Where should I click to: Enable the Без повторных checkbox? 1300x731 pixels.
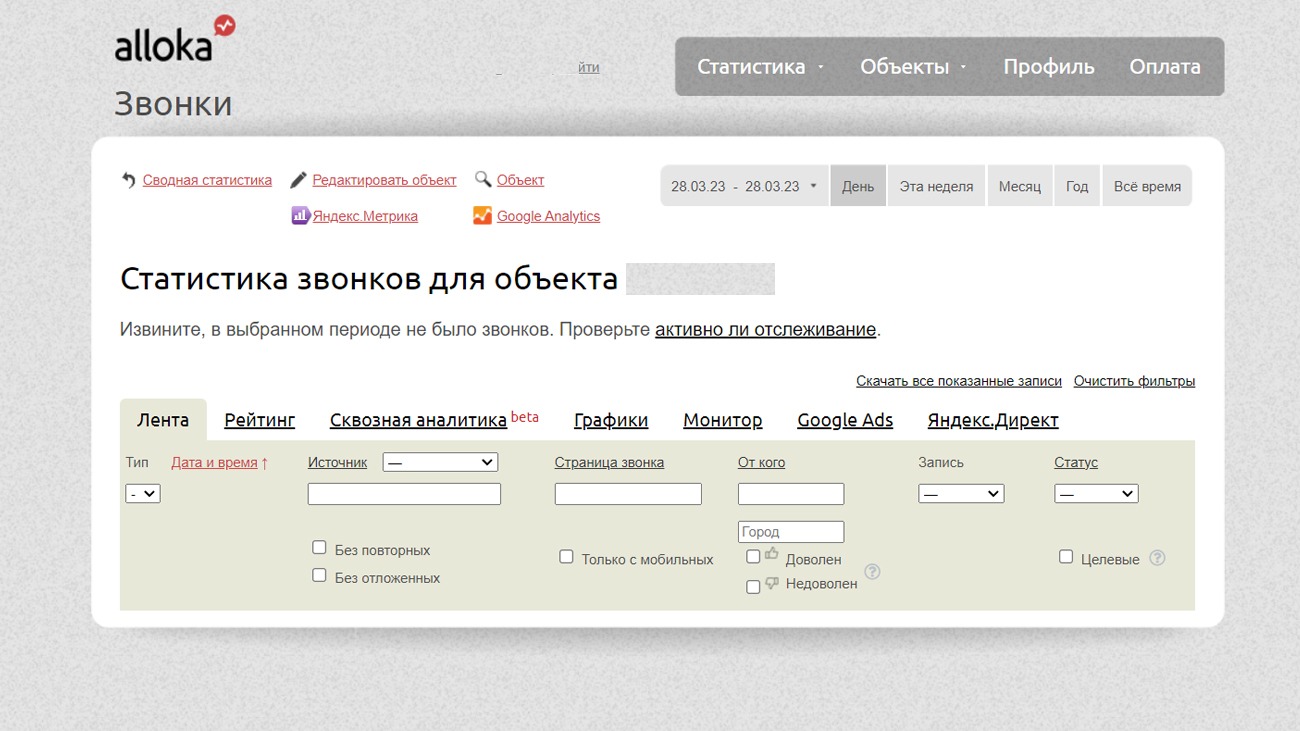[319, 548]
